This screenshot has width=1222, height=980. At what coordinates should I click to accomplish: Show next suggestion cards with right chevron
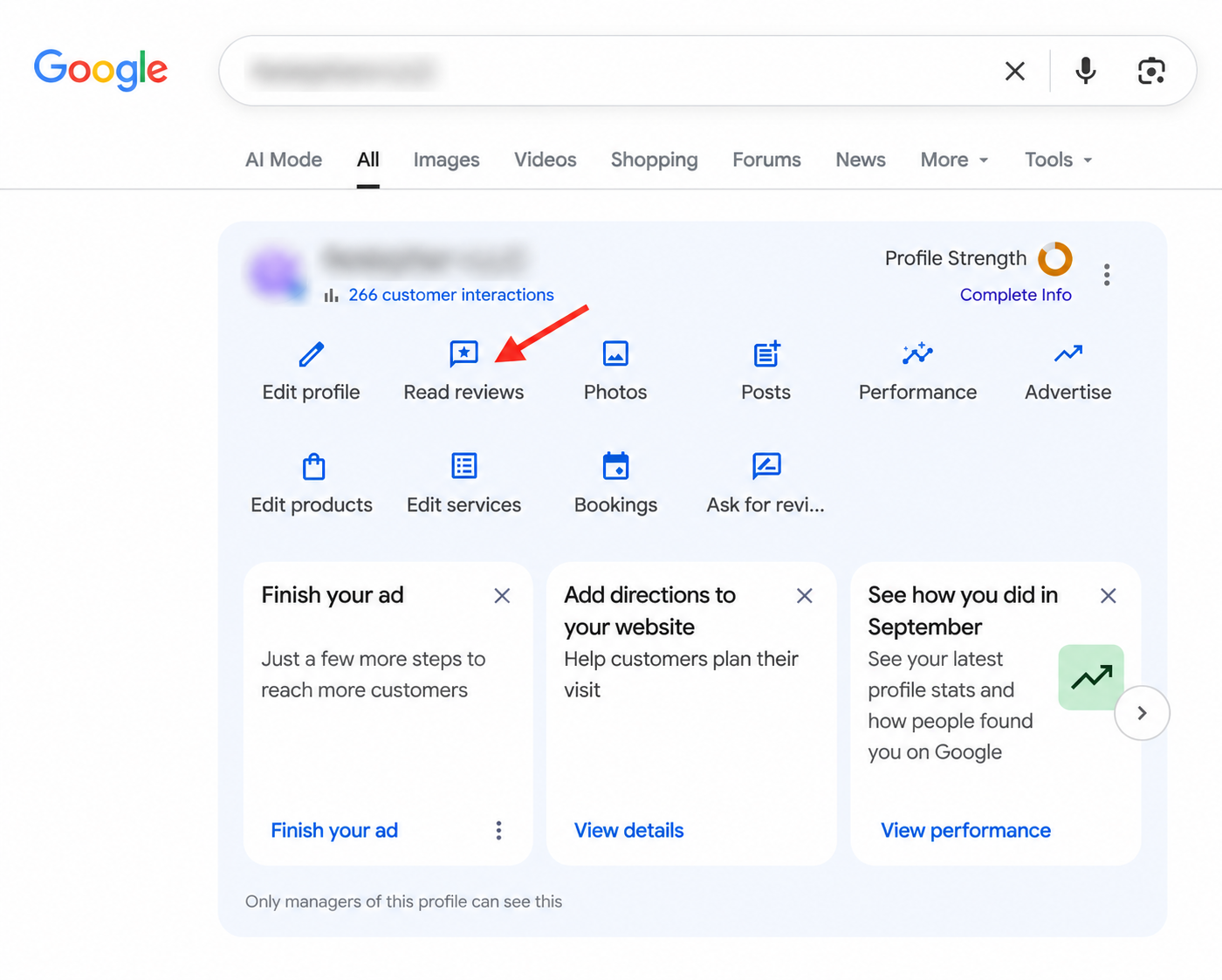[x=1143, y=713]
